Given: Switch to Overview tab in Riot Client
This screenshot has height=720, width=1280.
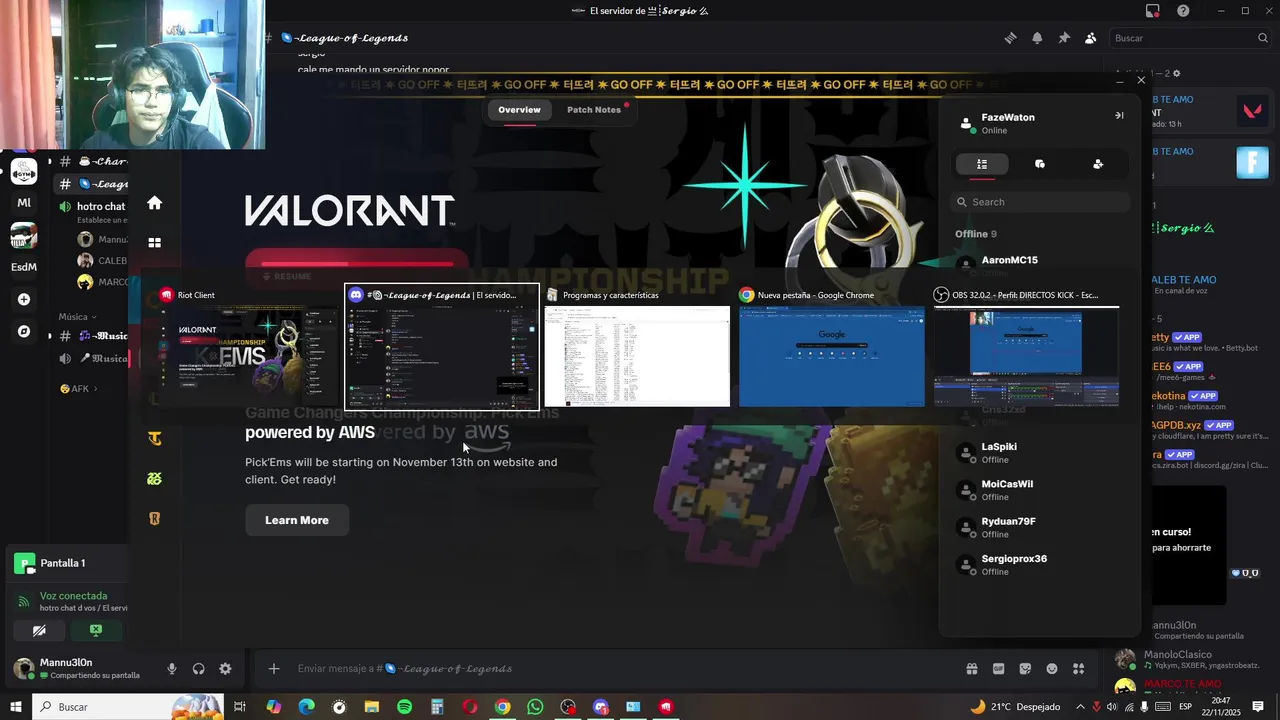Looking at the screenshot, I should coord(519,110).
